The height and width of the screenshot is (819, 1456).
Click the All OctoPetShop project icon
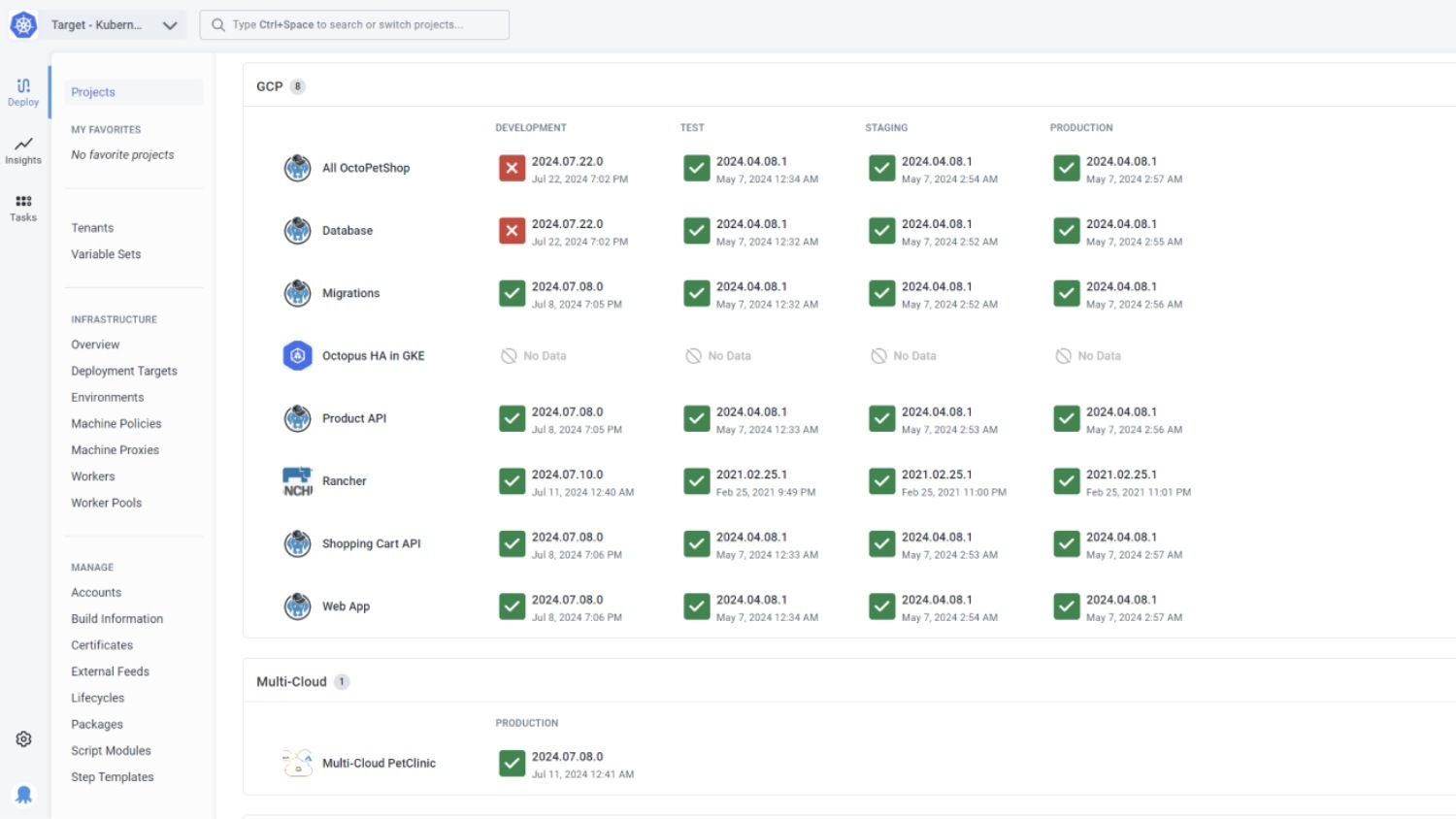pyautogui.click(x=297, y=168)
